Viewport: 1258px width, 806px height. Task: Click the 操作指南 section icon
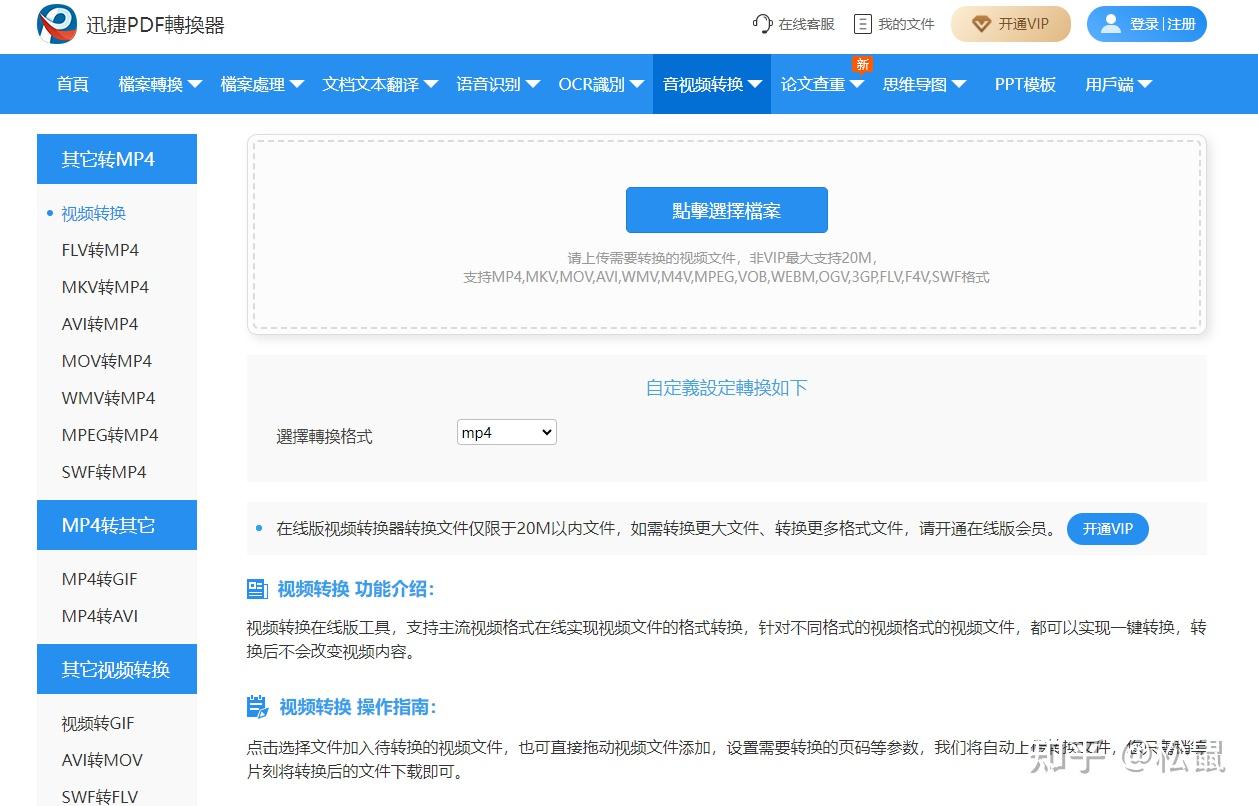[x=257, y=707]
